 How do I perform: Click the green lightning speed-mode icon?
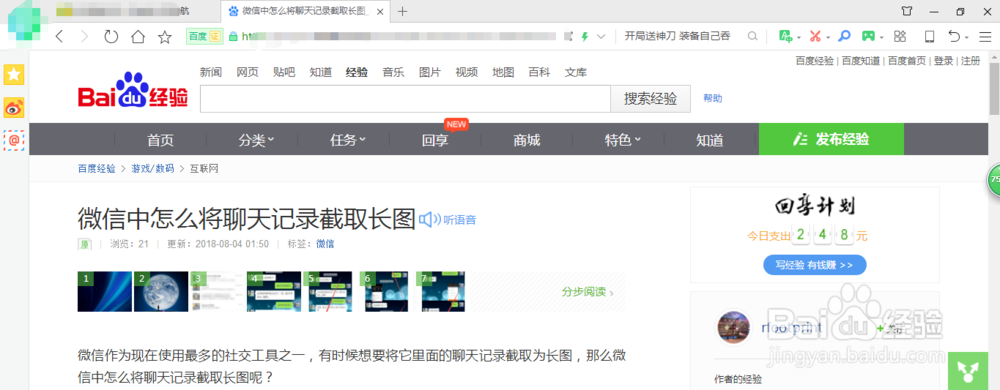pyautogui.click(x=584, y=37)
